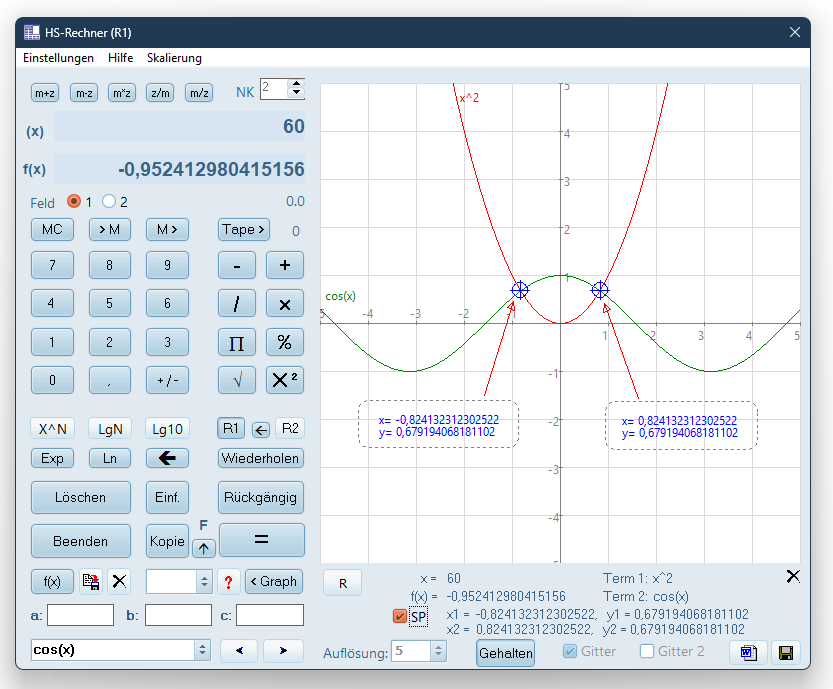Select Feld radio option 2
833x689 pixels.
109,201
